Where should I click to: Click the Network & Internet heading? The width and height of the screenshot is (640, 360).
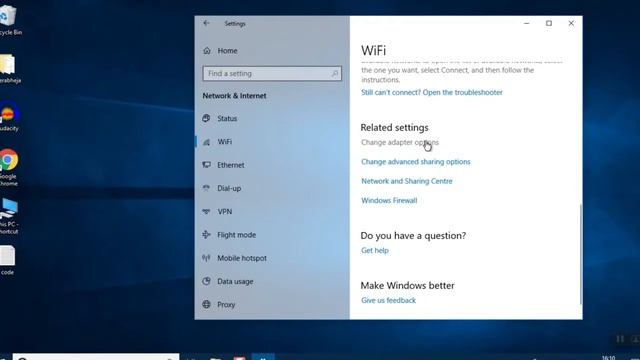tap(234, 96)
